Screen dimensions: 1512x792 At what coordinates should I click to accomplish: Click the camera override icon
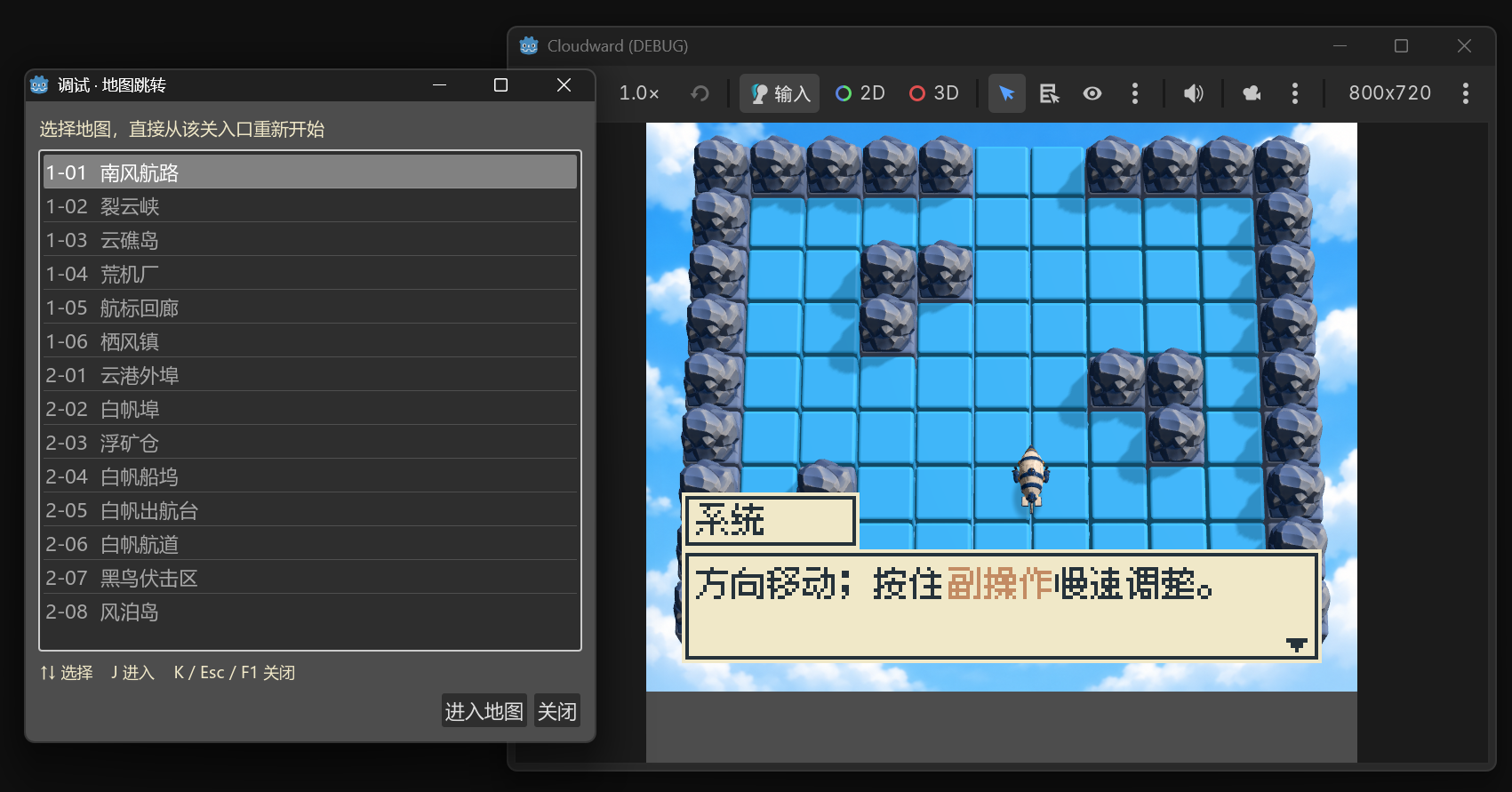tap(1252, 93)
